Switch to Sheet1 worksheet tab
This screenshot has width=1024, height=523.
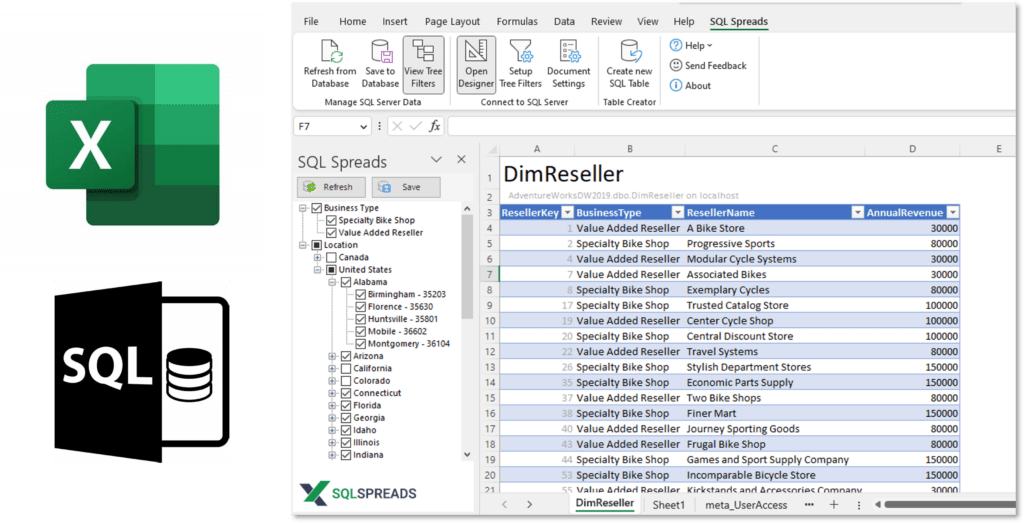(669, 505)
